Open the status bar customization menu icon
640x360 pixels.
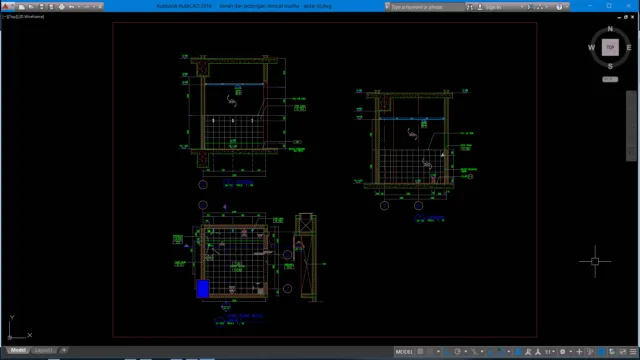[x=633, y=352]
